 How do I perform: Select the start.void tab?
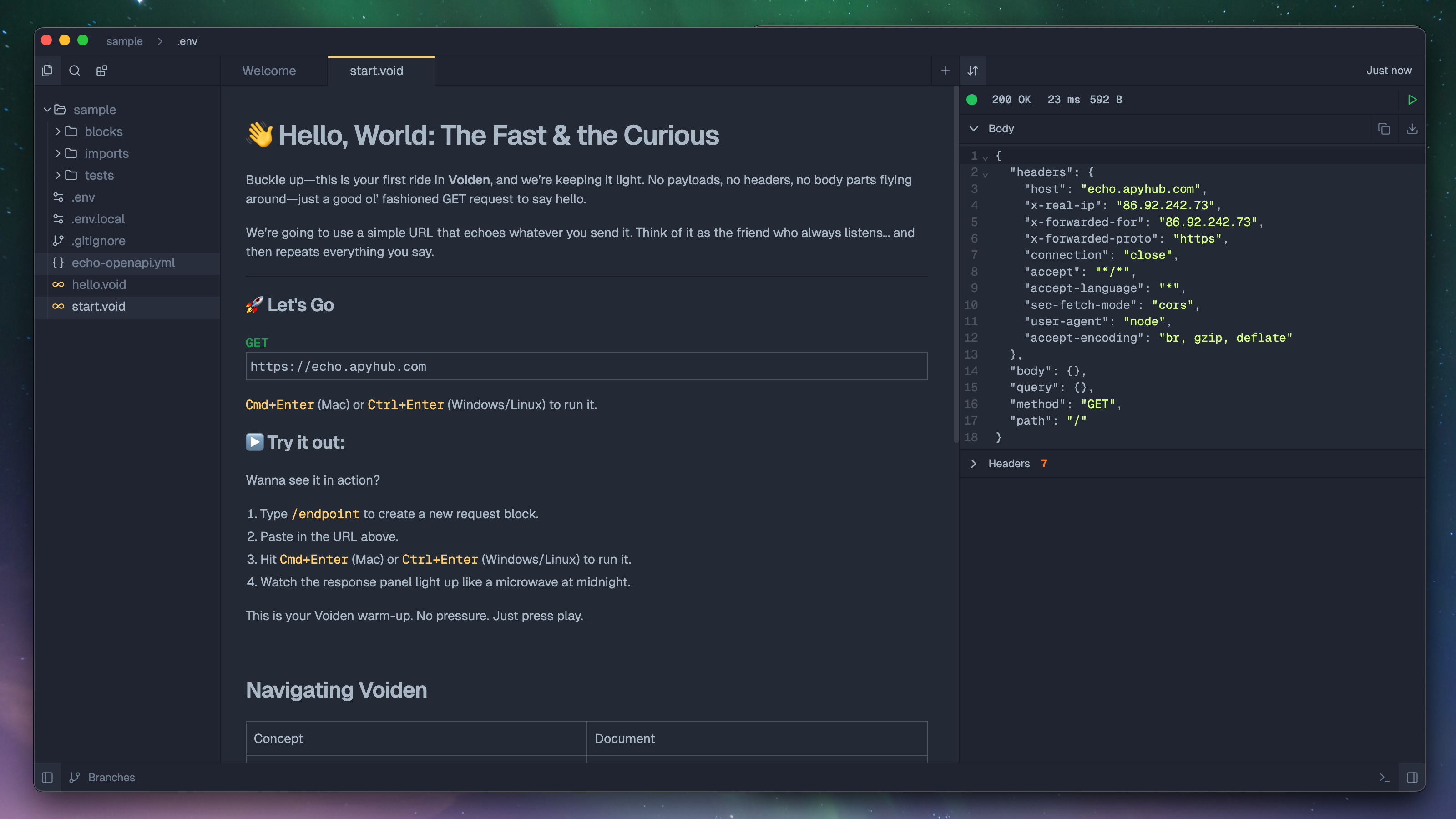376,71
